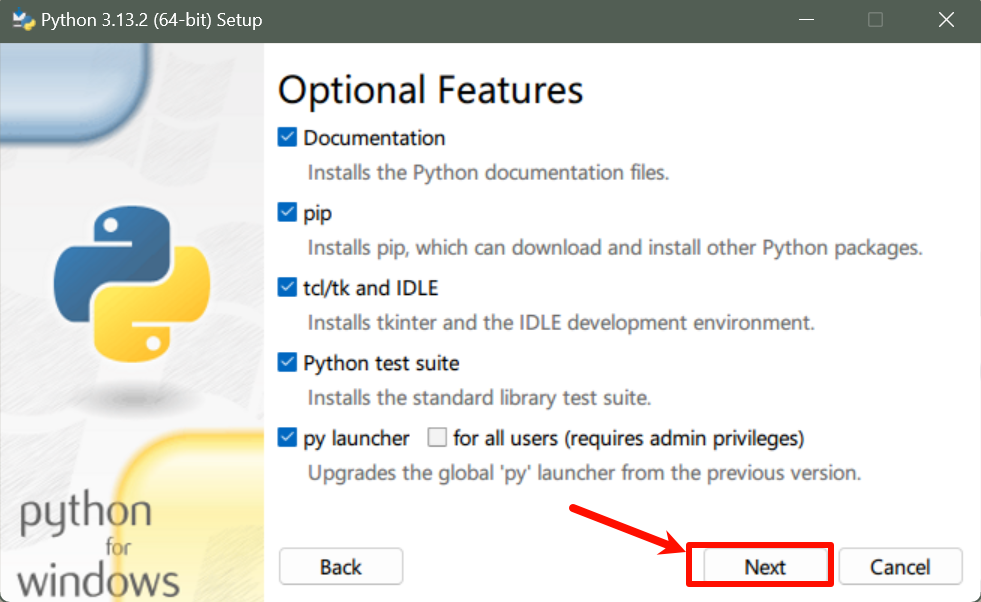Viewport: 981px width, 602px height.
Task: Click the disabled maximize button
Action: (875, 20)
